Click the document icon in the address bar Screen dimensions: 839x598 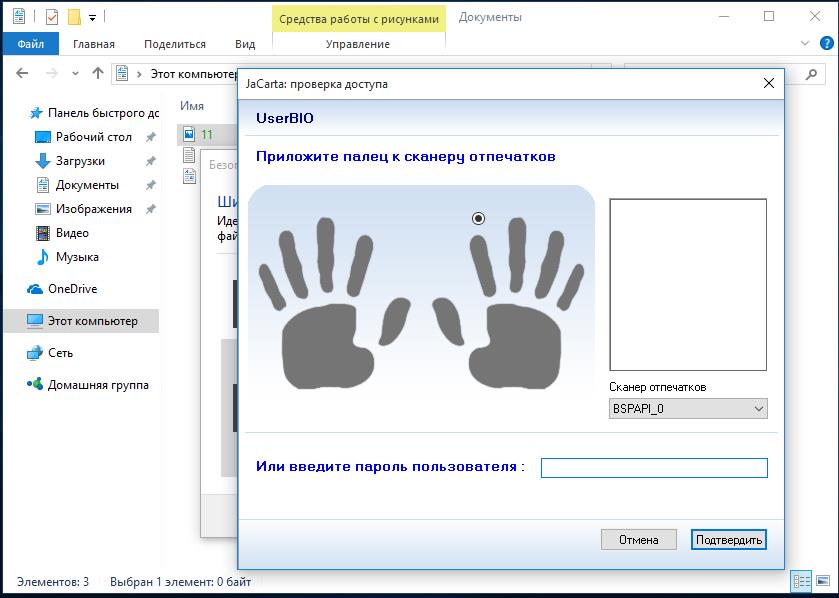(x=122, y=73)
